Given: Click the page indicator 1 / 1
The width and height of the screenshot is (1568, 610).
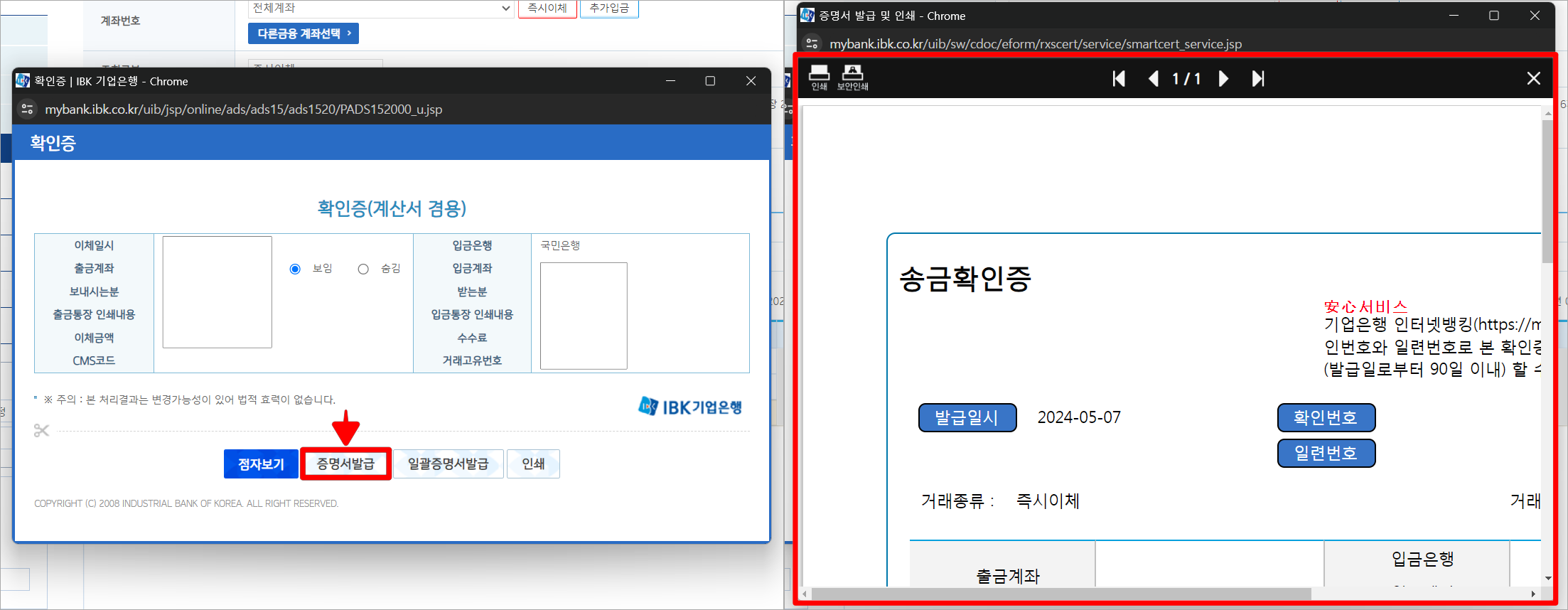Looking at the screenshot, I should 1186,78.
